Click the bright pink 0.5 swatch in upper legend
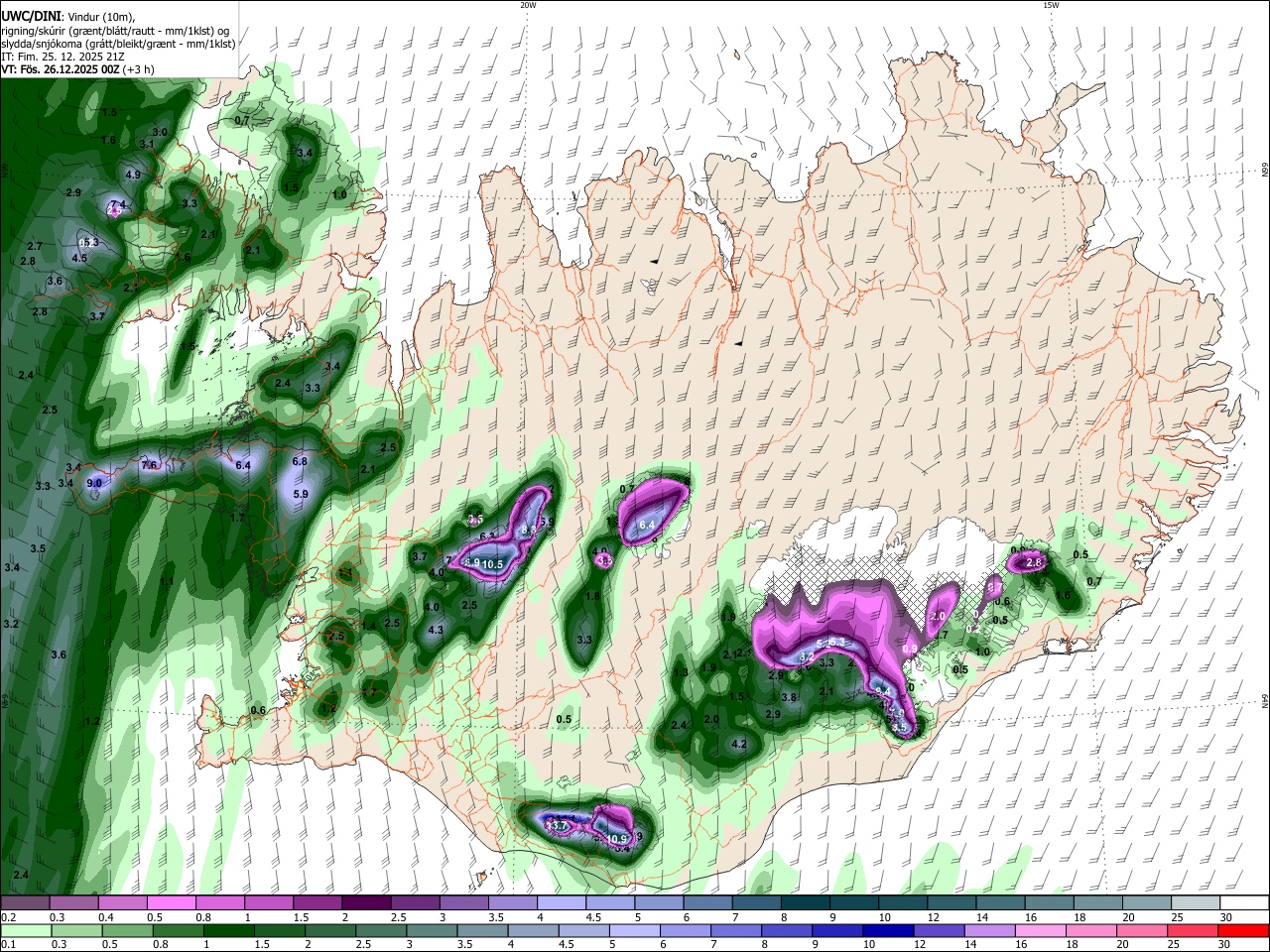Image resolution: width=1270 pixels, height=952 pixels. (x=171, y=903)
